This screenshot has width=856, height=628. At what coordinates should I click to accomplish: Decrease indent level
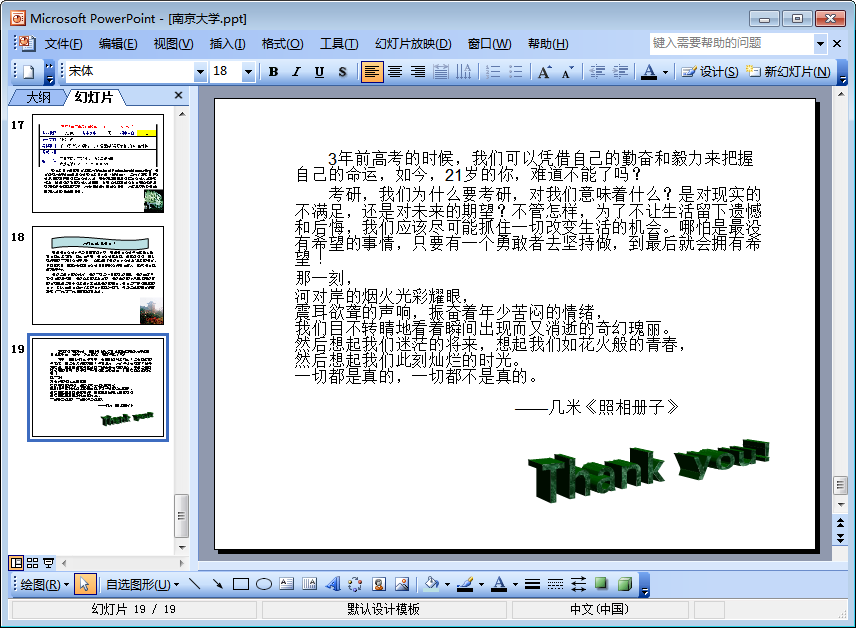597,72
